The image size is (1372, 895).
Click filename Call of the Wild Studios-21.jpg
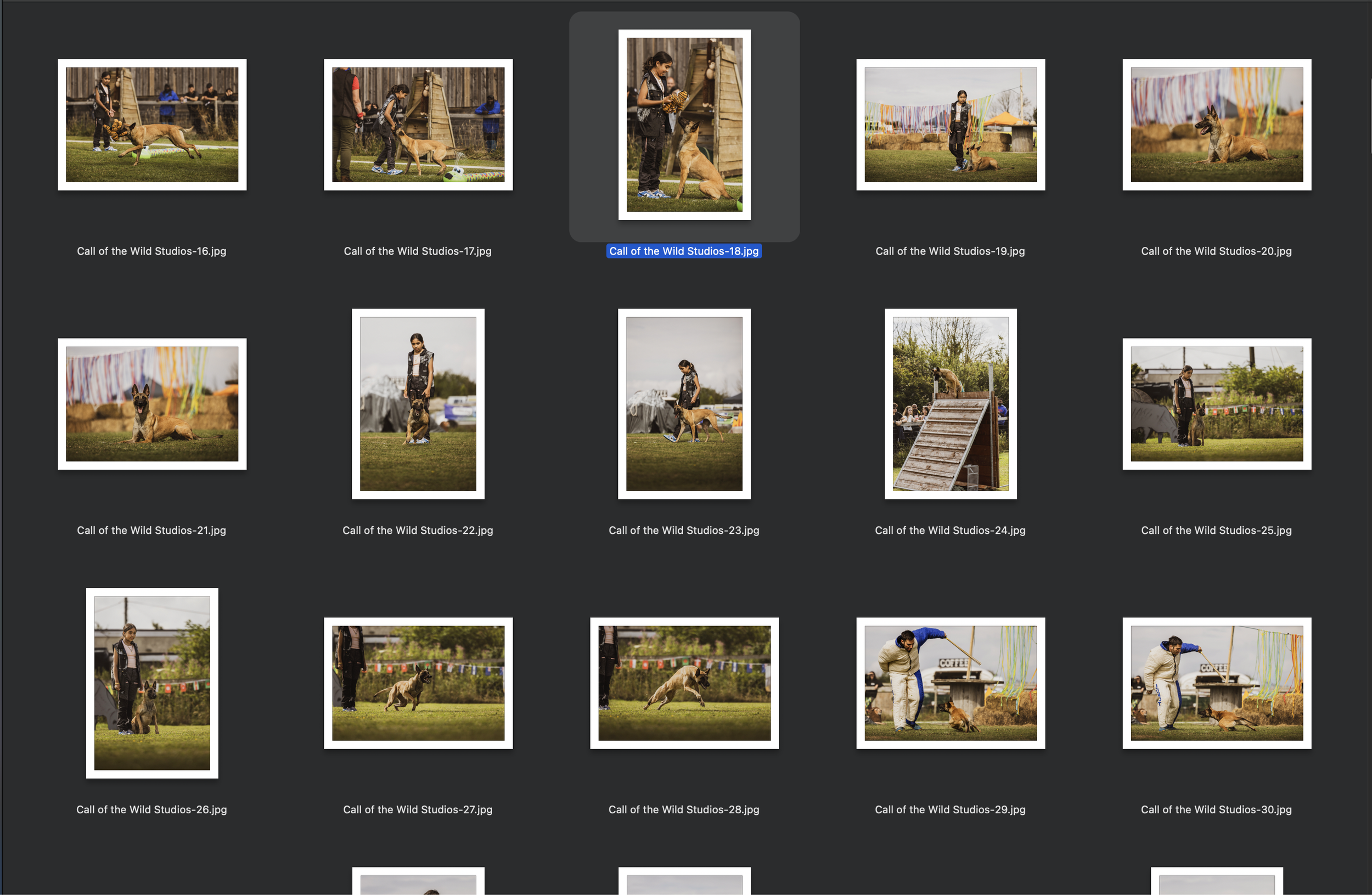click(x=151, y=530)
